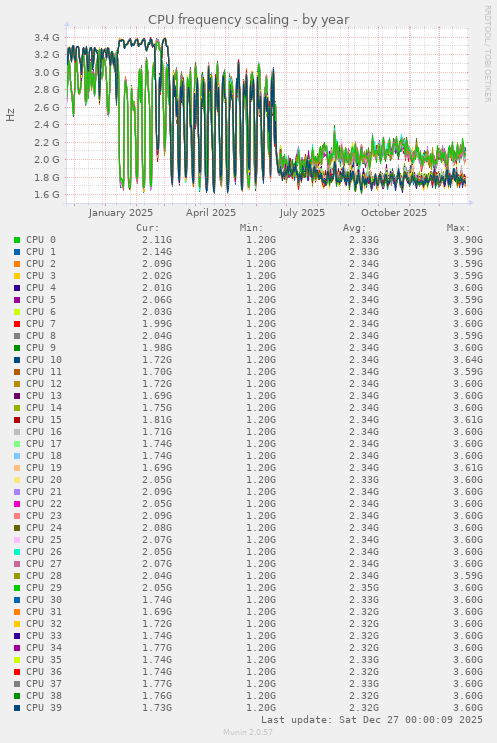The image size is (497, 743).
Task: Click CPU 9's current value 1.98G
Action: click(157, 348)
